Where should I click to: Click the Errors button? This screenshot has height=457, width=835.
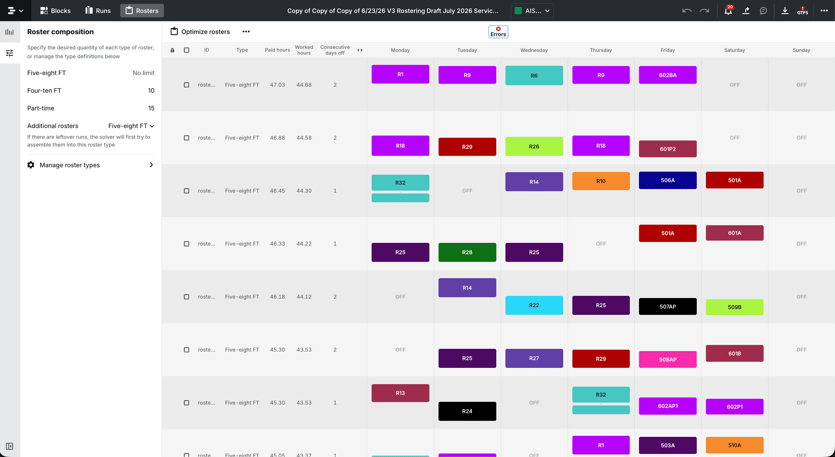pyautogui.click(x=498, y=32)
